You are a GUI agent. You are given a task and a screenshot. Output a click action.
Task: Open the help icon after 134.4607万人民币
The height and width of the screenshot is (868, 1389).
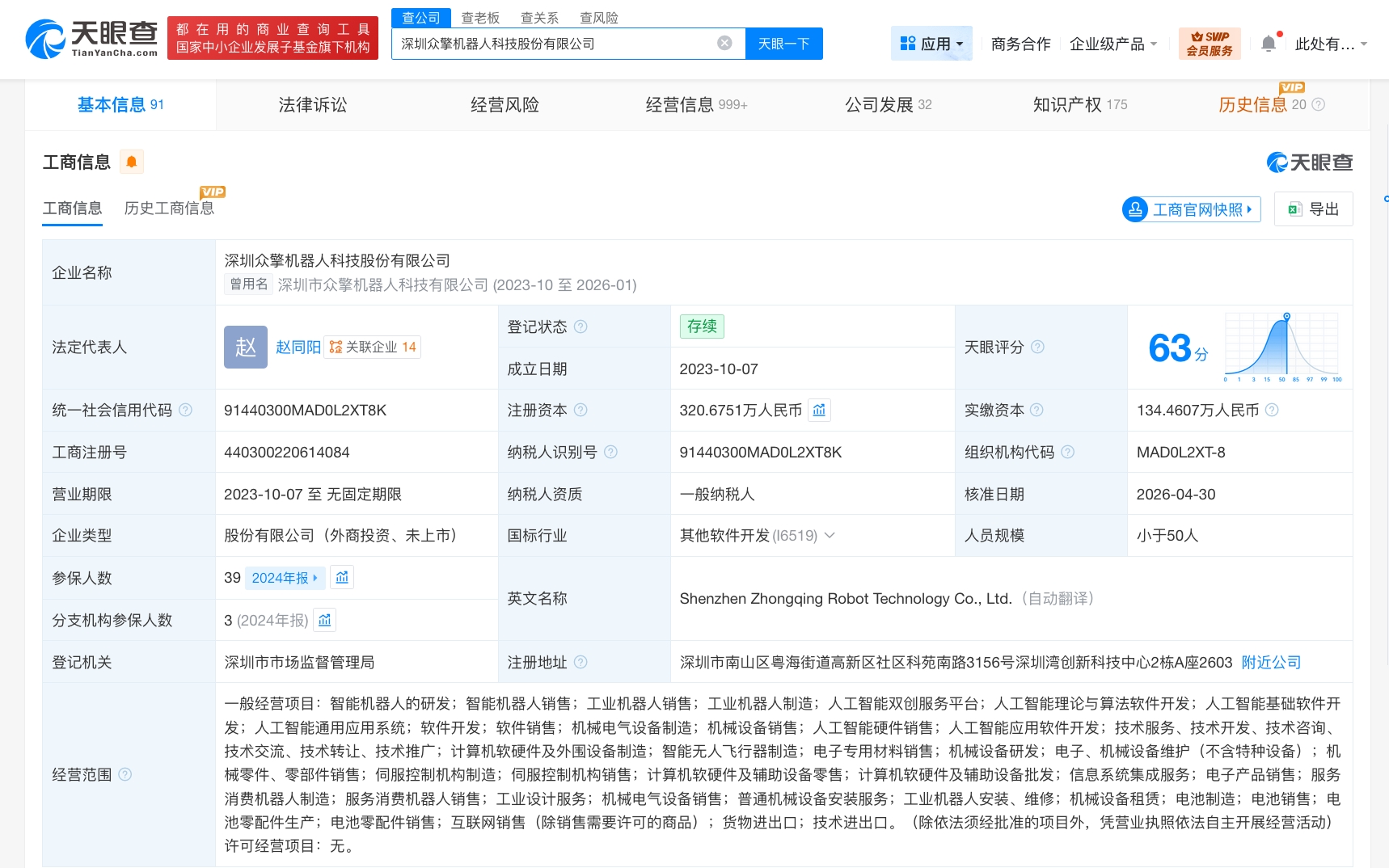pos(1272,410)
